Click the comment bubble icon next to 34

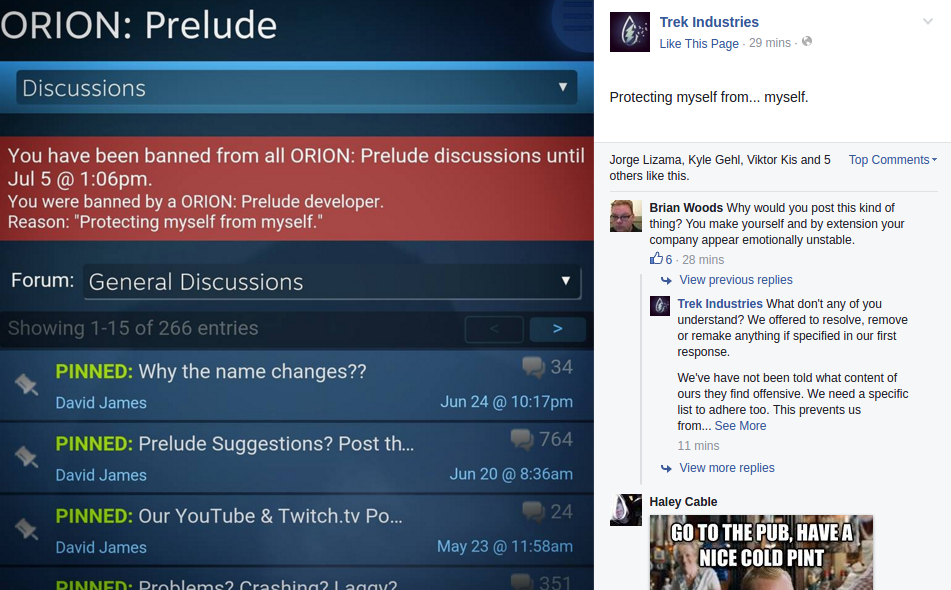click(534, 367)
